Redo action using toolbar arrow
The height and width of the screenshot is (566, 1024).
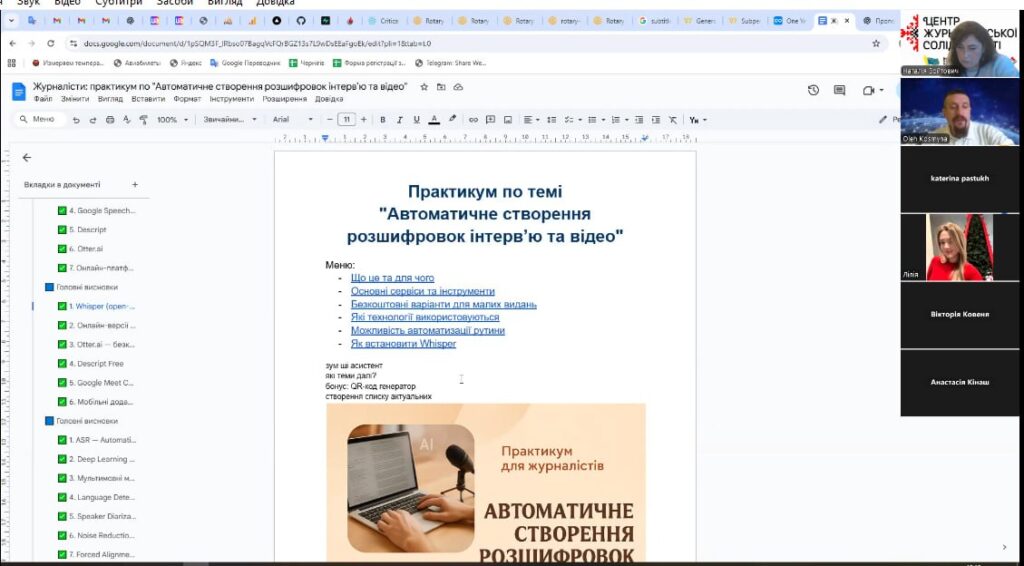pyautogui.click(x=93, y=120)
